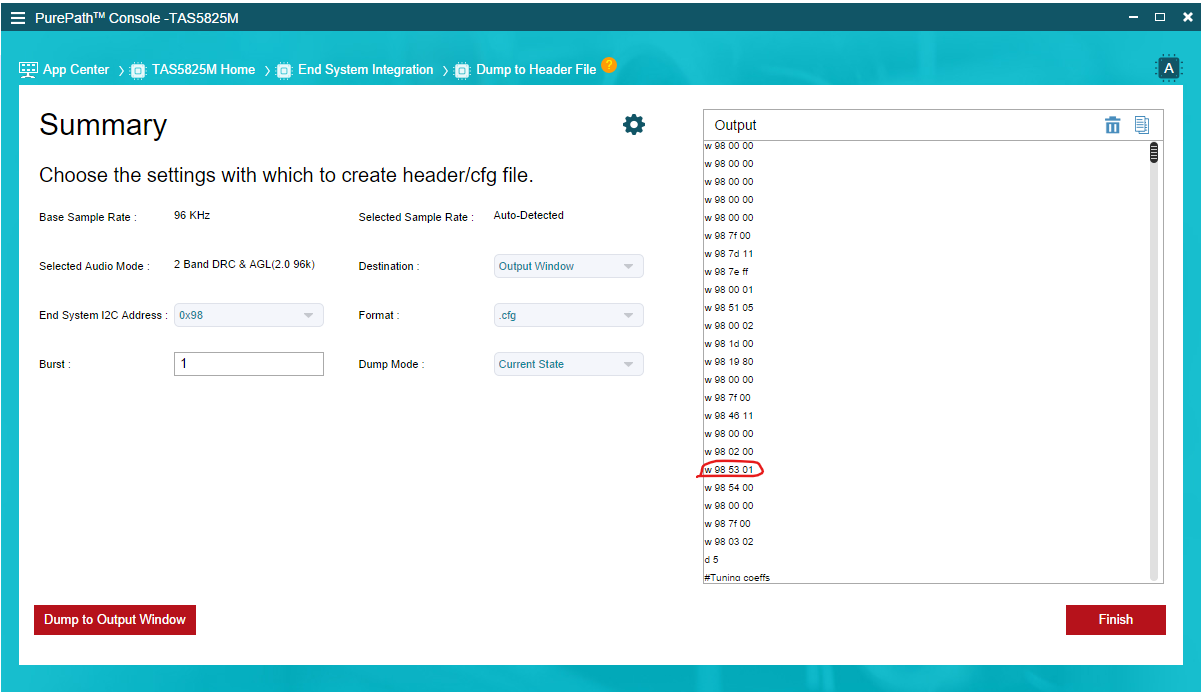
Task: Clear output with the trash icon
Action: (x=1113, y=125)
